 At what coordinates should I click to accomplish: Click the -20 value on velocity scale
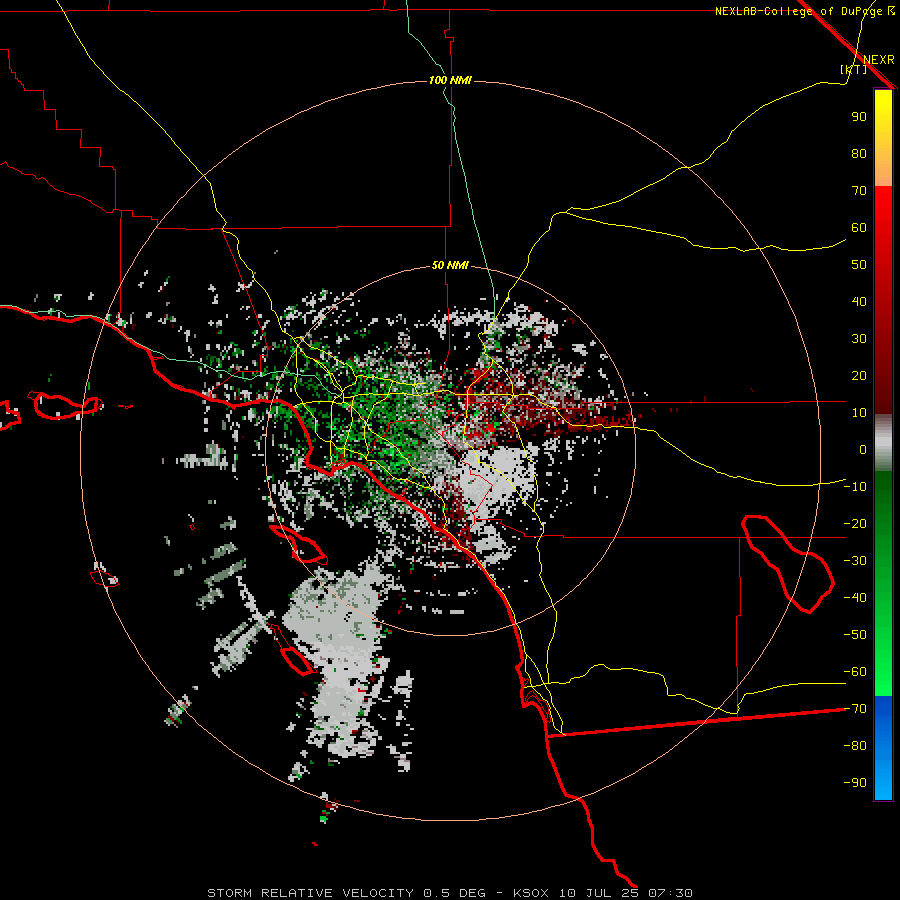[855, 524]
